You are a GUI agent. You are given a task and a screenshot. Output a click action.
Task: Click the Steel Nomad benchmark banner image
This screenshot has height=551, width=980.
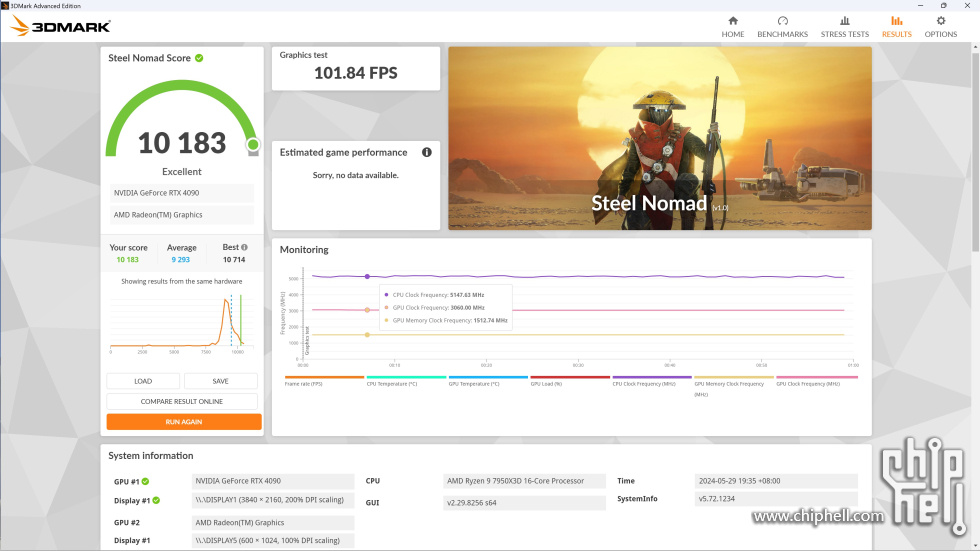click(659, 138)
